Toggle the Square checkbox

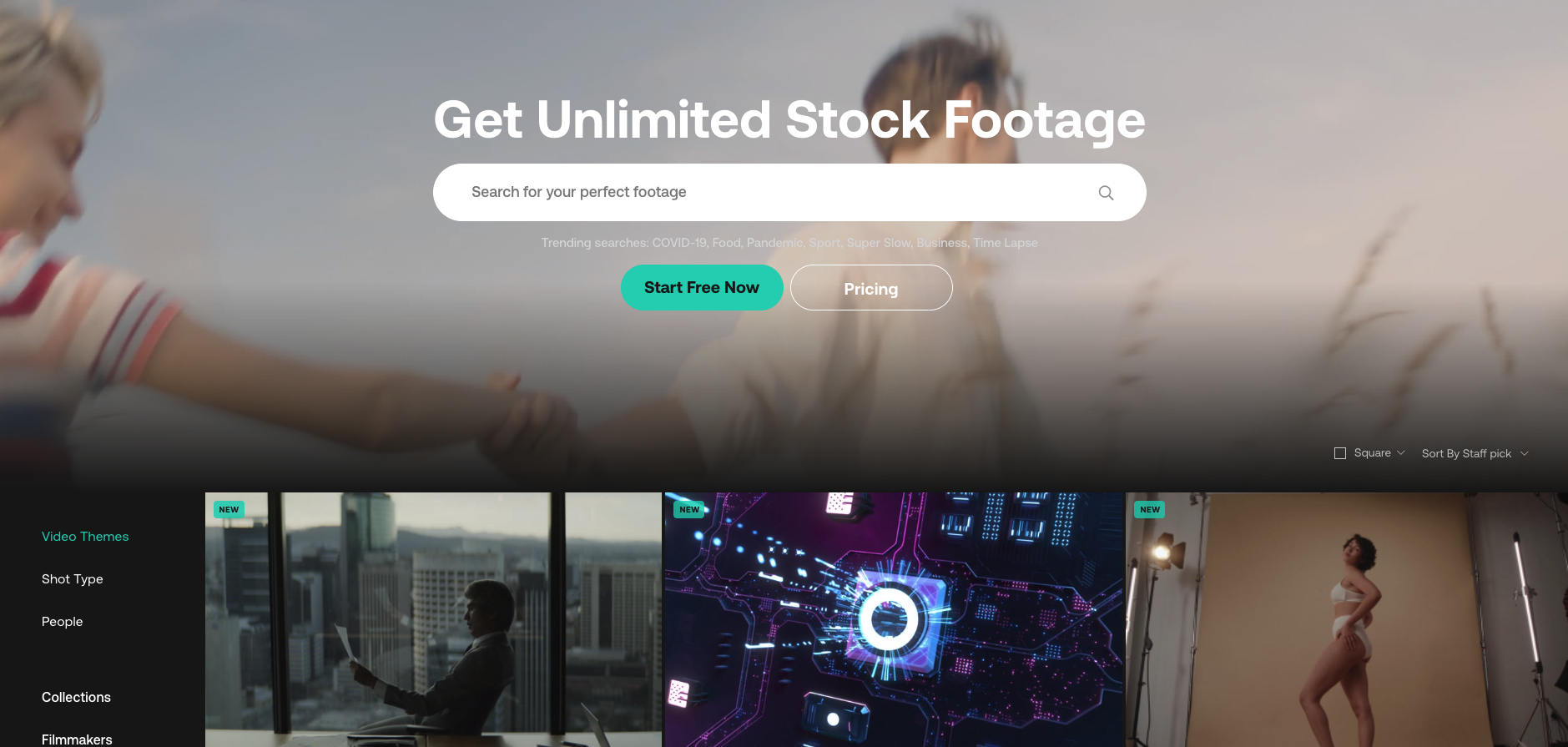click(1340, 453)
